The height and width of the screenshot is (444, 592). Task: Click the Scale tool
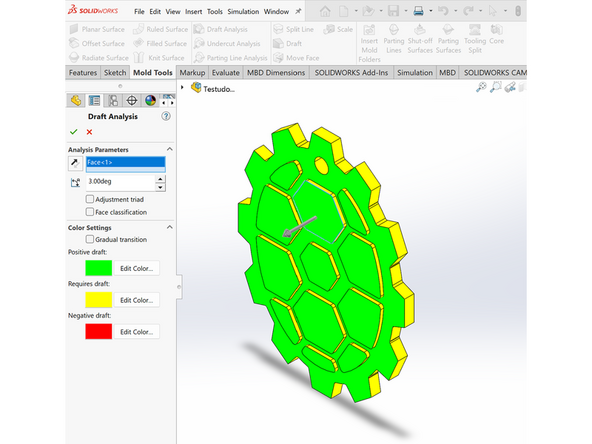(x=338, y=29)
